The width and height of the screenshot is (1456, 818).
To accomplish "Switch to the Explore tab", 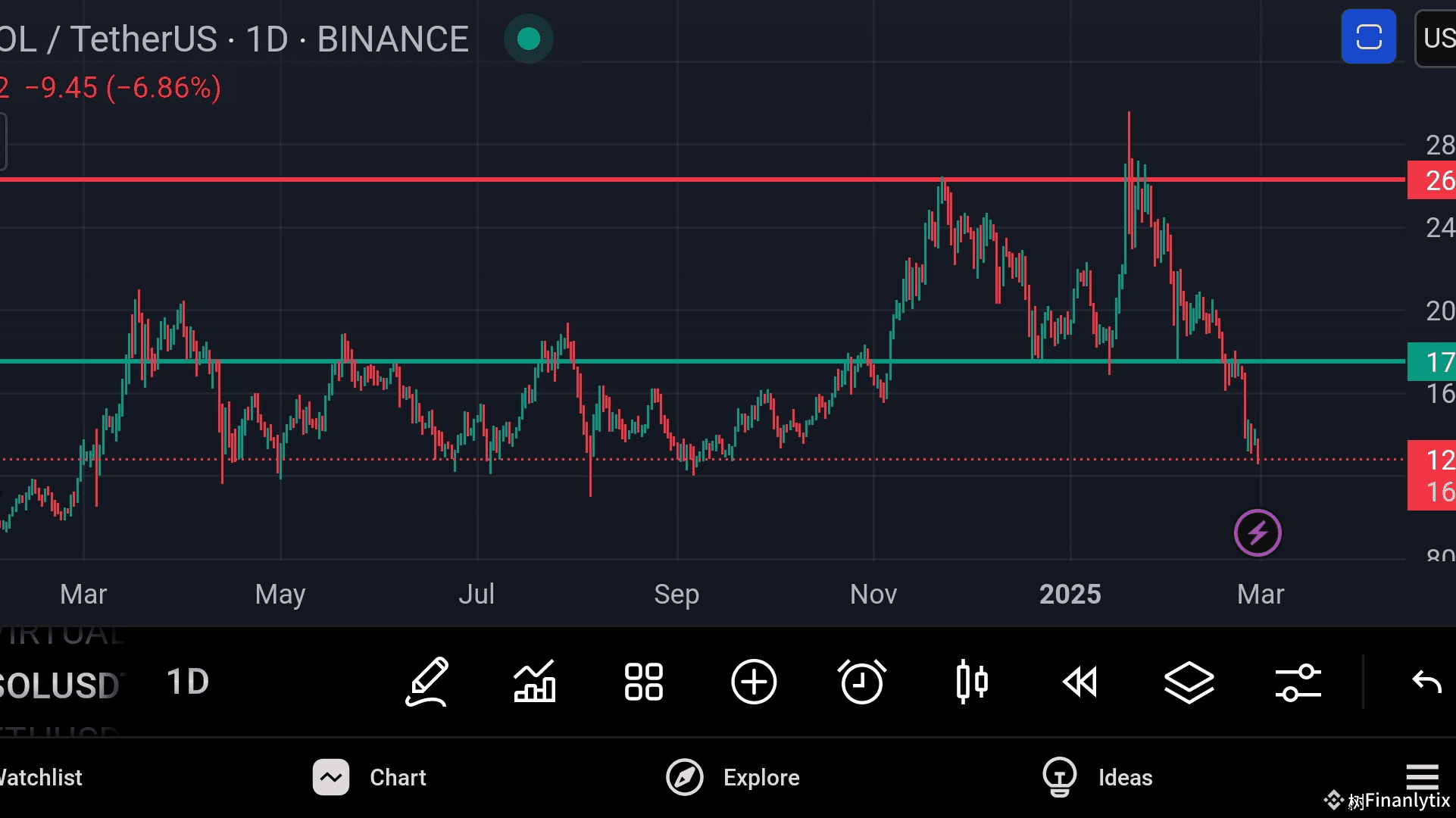I will pos(733,777).
